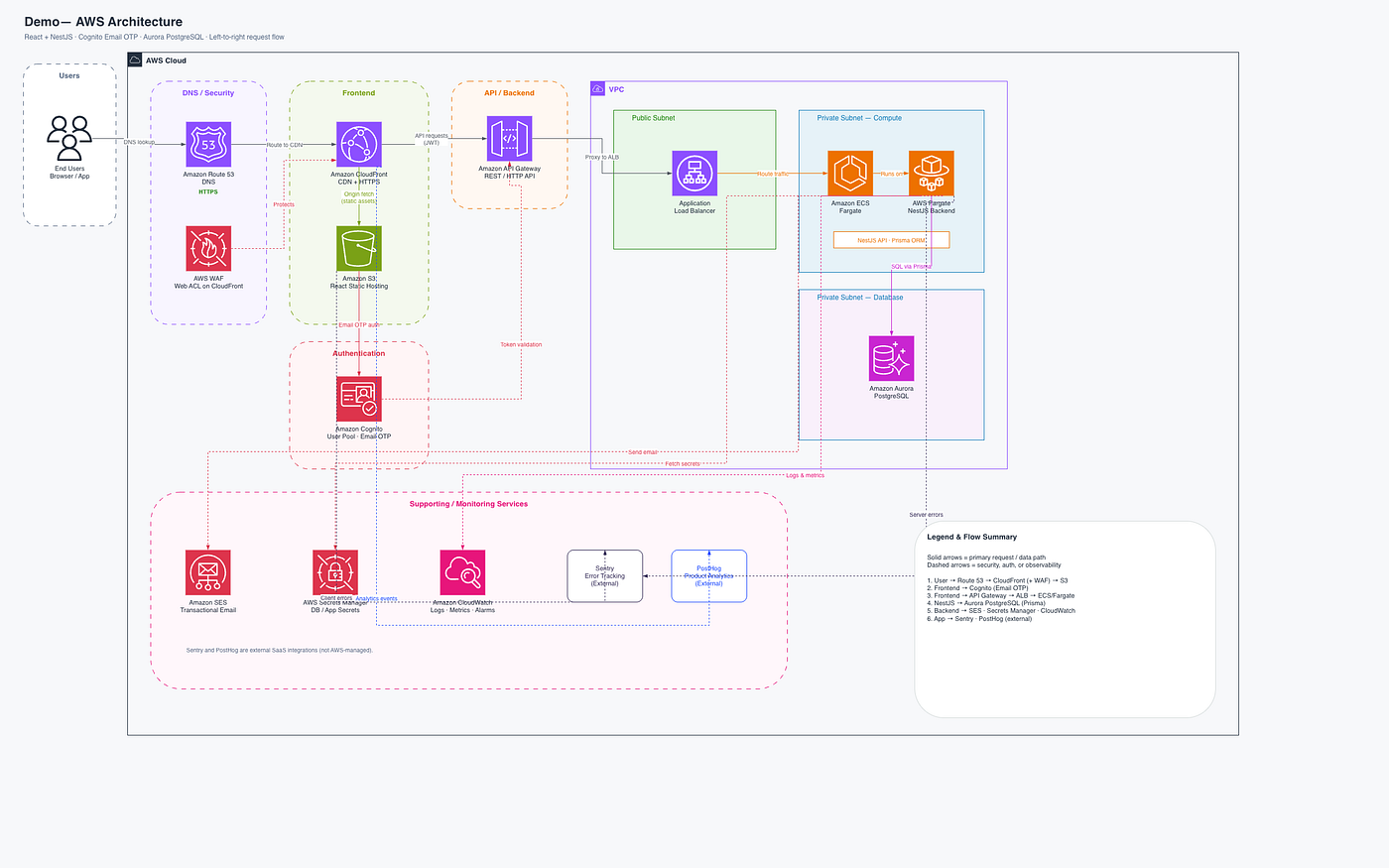Click the NestJS API · Prisma ORM box
The image size is (1389, 868).
891,240
